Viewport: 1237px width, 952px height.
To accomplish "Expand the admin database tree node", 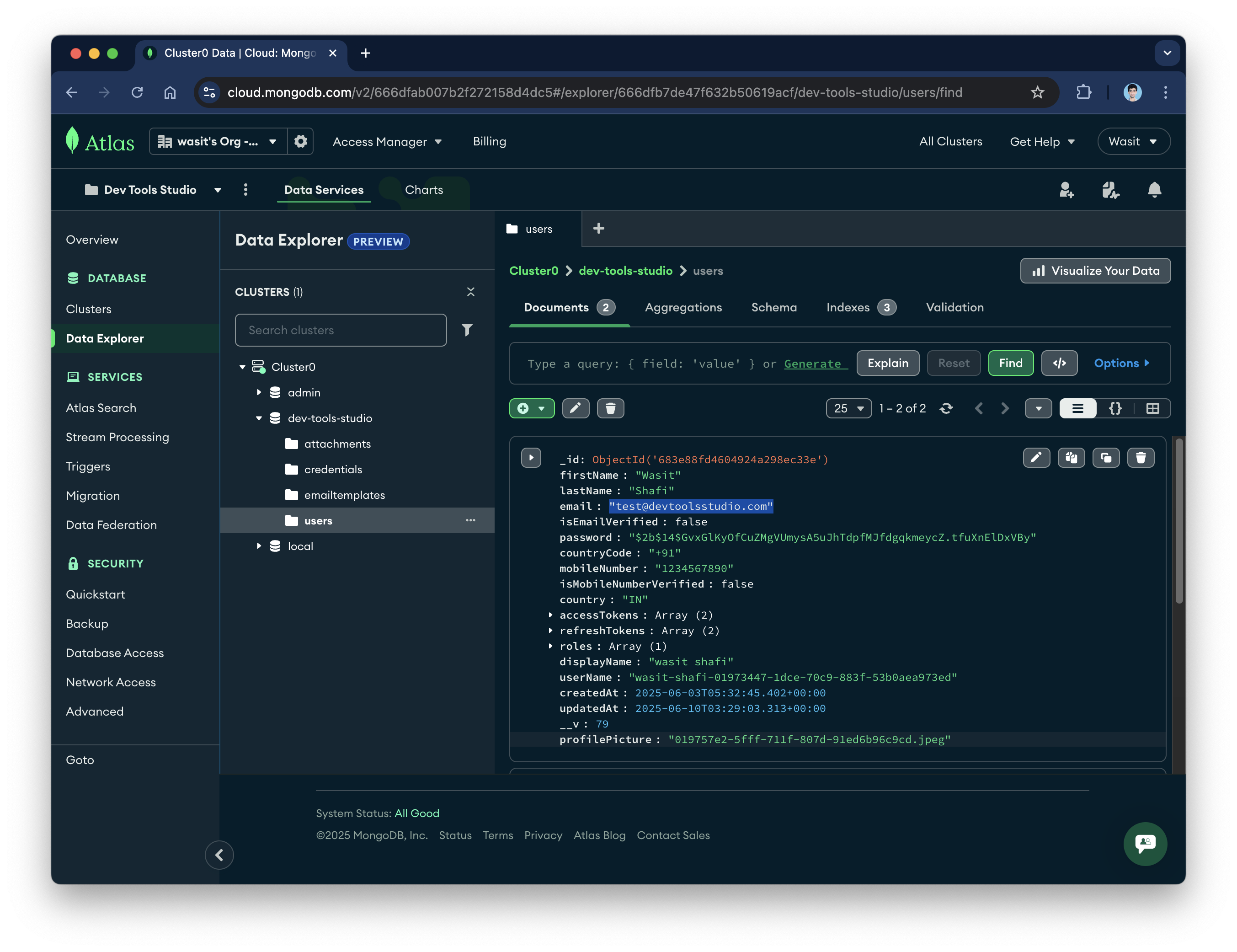I will click(259, 392).
